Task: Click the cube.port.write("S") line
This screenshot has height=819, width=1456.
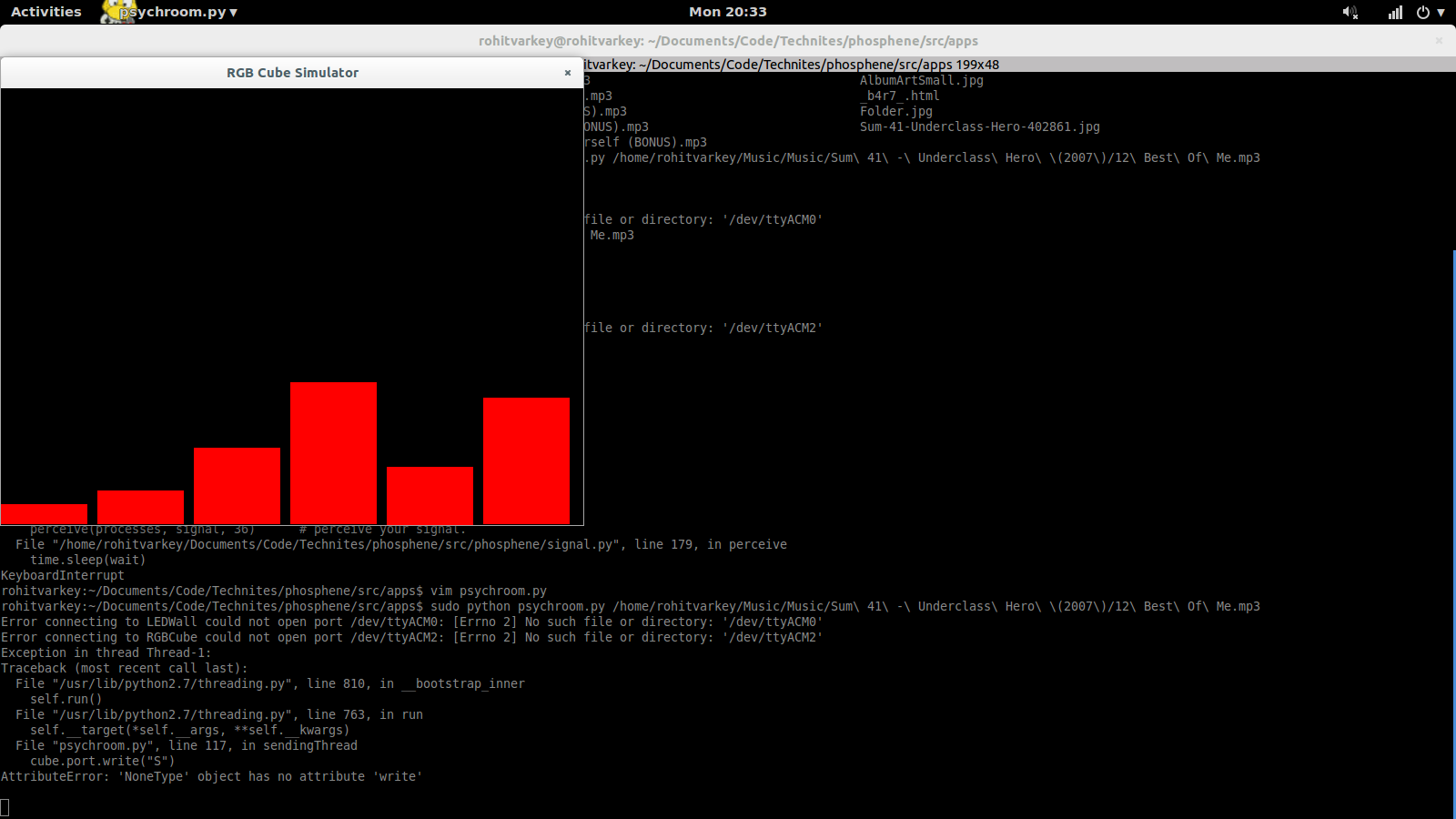Action: (x=103, y=761)
